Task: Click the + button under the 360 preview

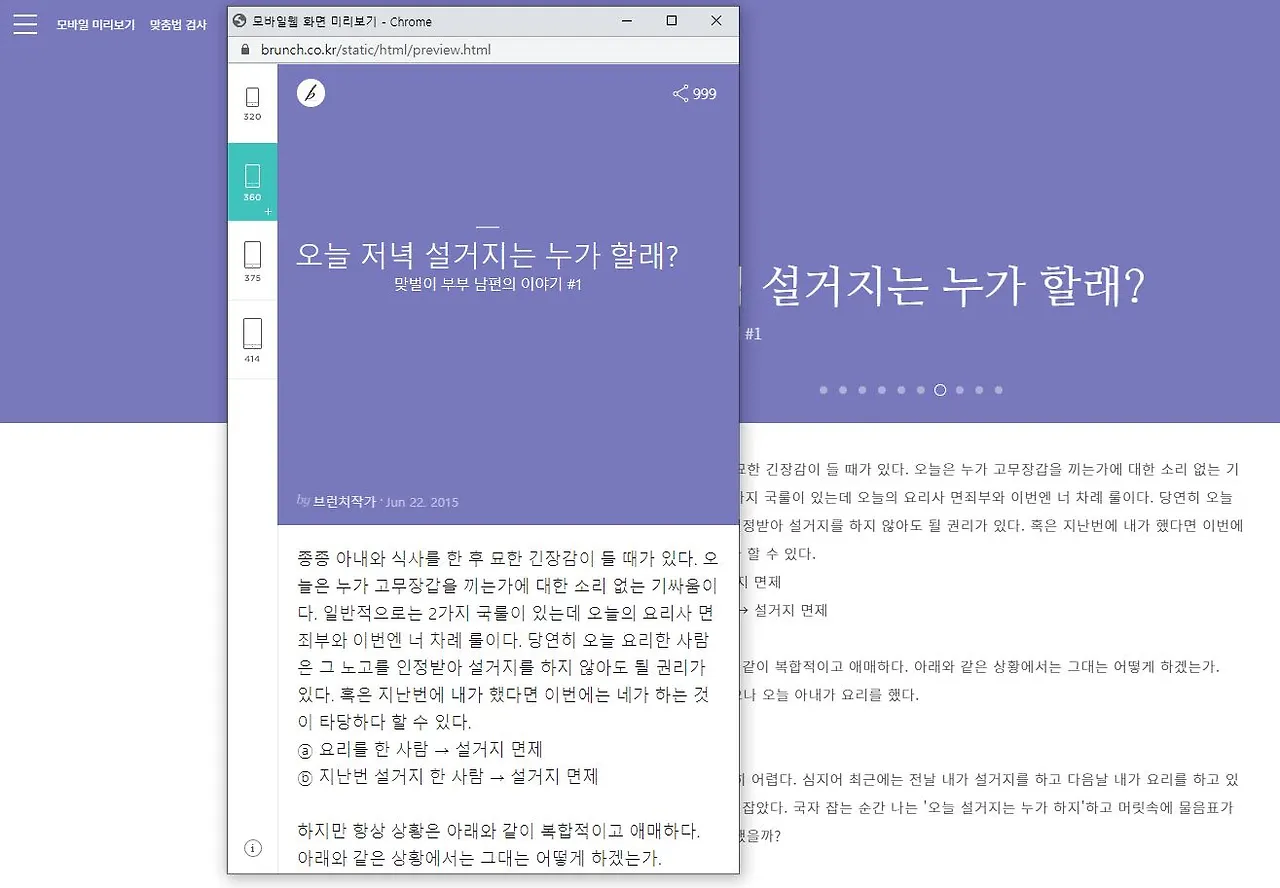Action: 267,211
